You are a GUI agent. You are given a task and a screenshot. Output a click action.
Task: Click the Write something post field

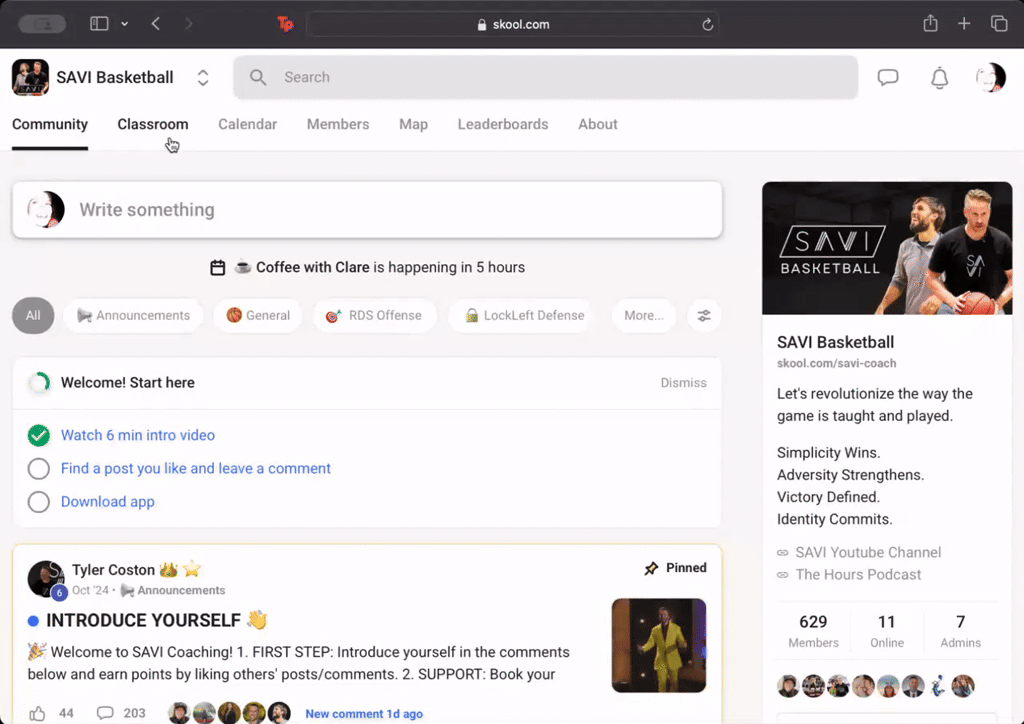[400, 210]
